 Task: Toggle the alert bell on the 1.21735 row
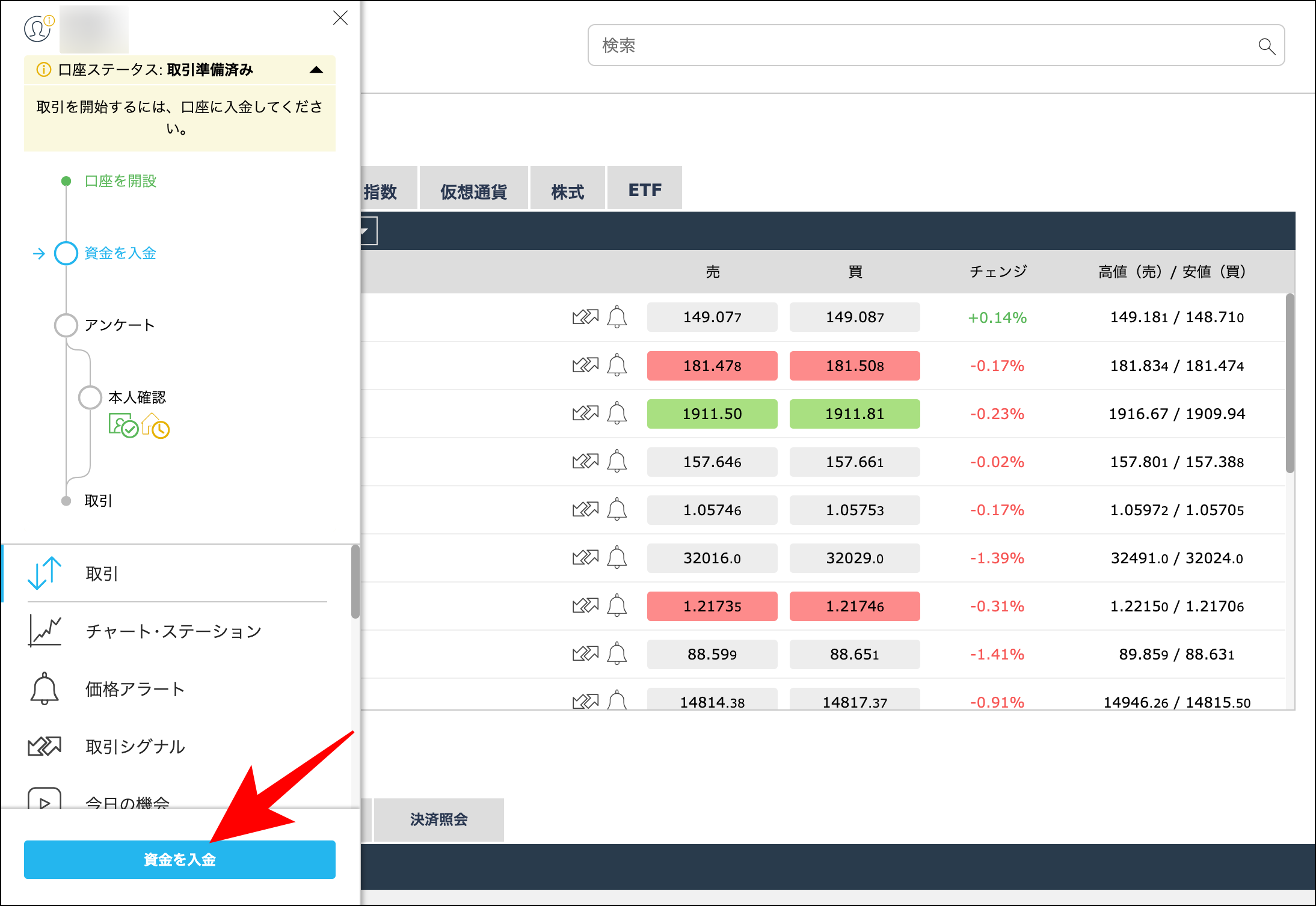616,605
